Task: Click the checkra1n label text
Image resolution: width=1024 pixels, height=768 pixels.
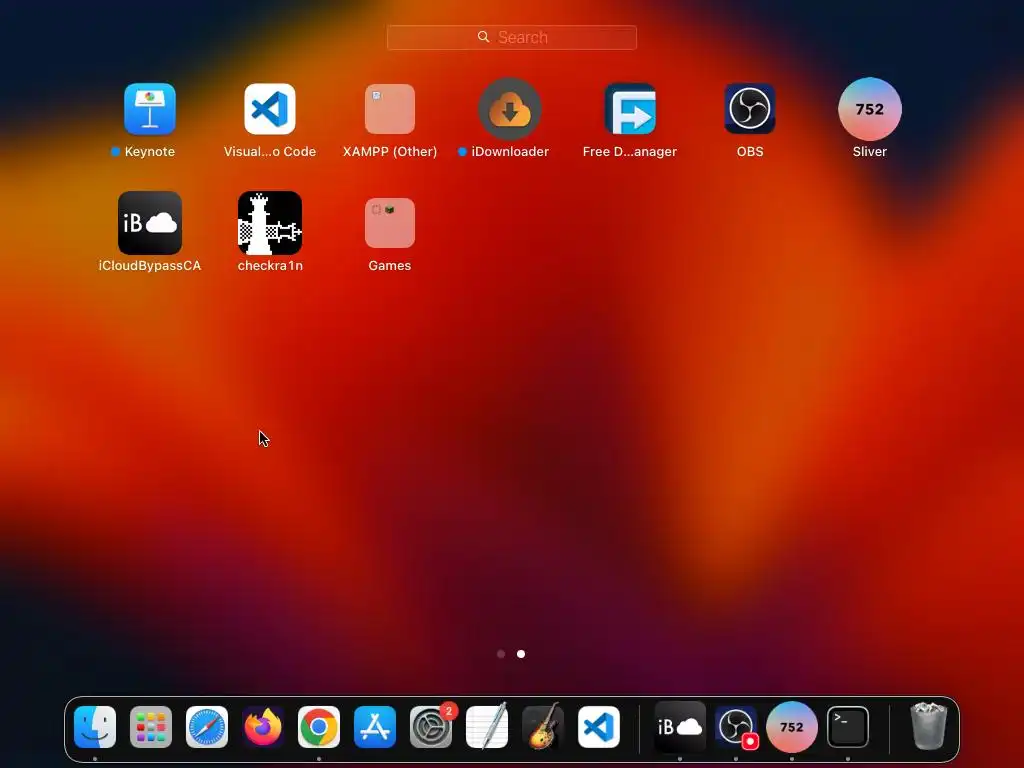Action: pos(270,266)
